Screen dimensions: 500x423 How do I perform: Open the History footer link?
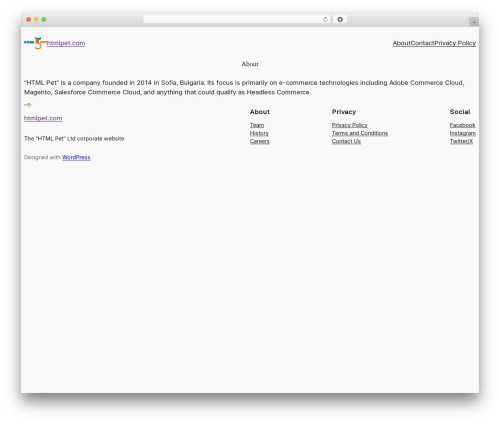(x=259, y=133)
